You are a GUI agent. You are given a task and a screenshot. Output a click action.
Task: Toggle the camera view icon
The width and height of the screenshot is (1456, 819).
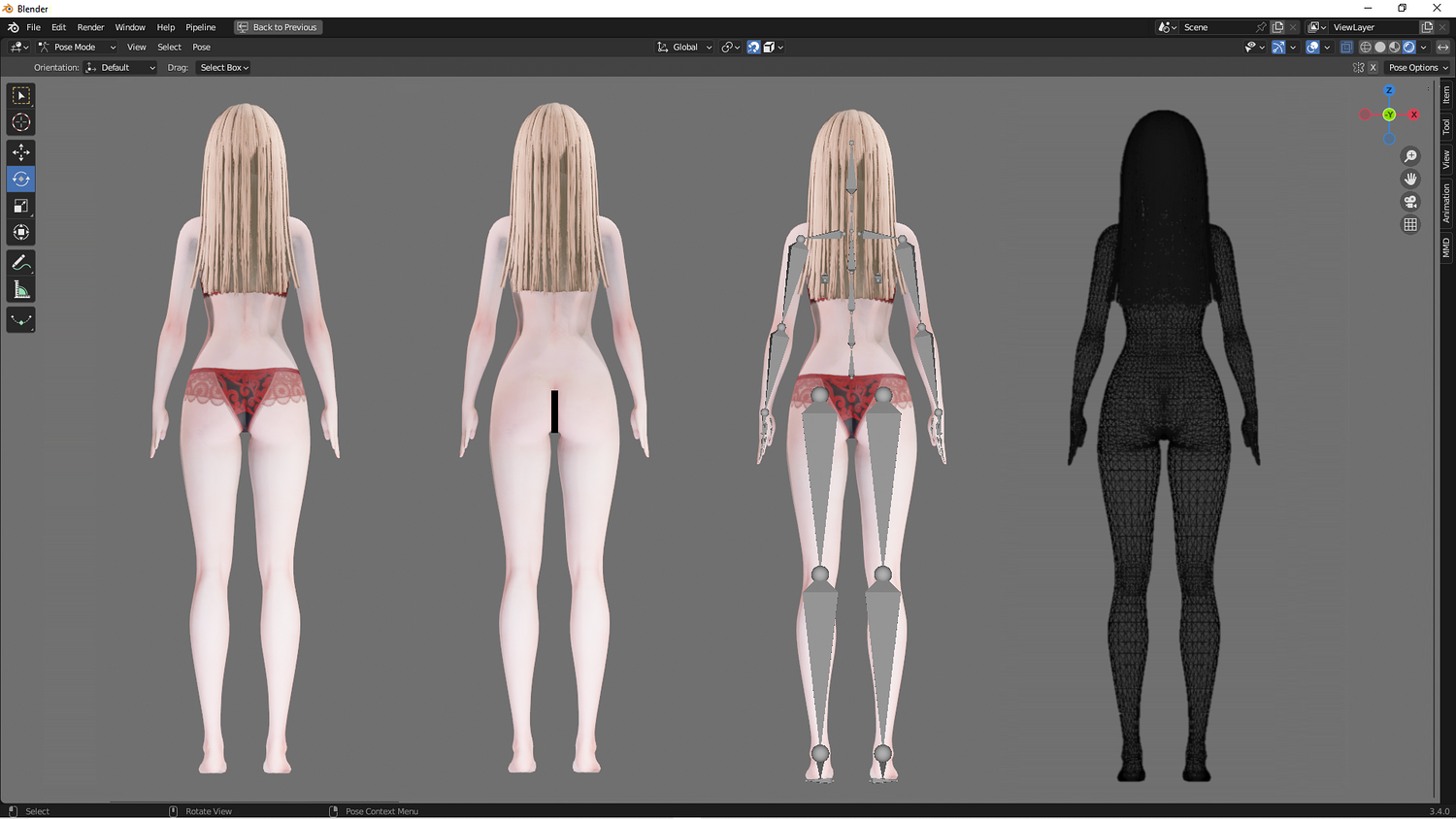tap(1410, 202)
